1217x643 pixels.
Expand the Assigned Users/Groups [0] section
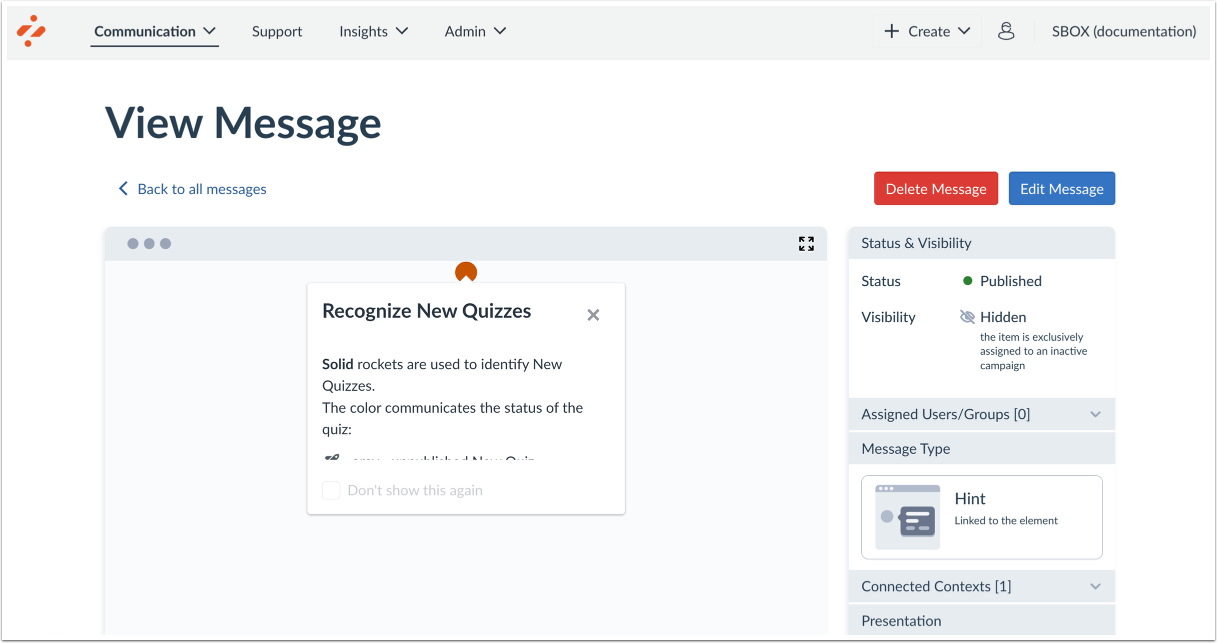(x=981, y=414)
